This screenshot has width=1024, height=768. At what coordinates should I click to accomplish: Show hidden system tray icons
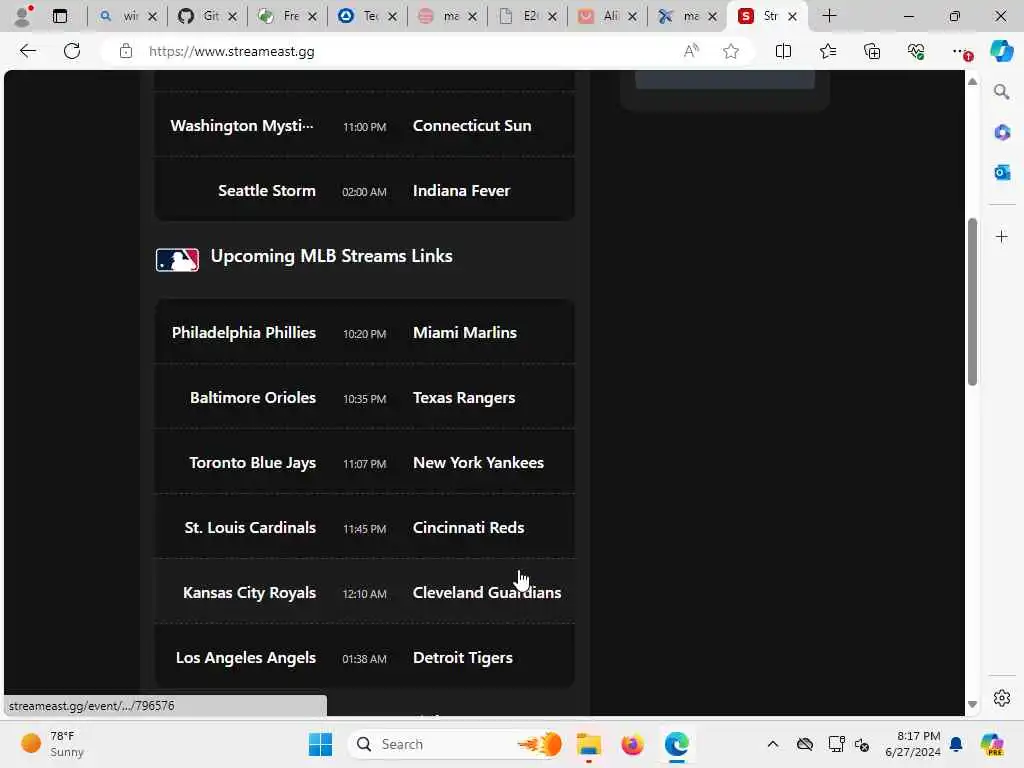click(x=773, y=744)
